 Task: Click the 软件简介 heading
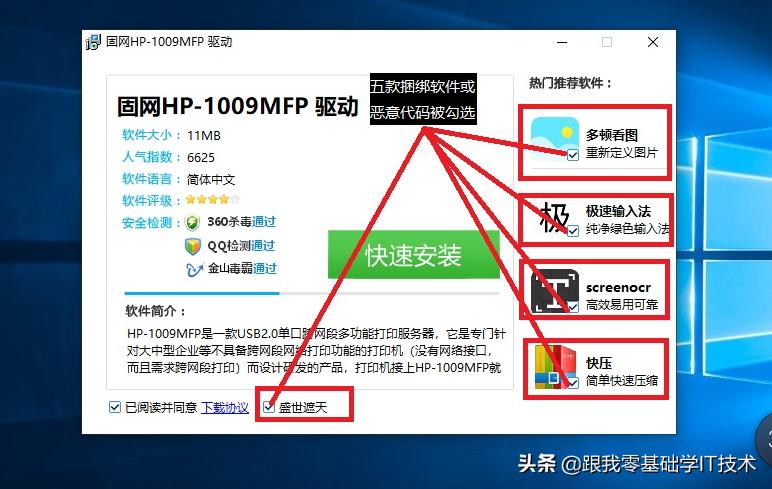pyautogui.click(x=156, y=311)
